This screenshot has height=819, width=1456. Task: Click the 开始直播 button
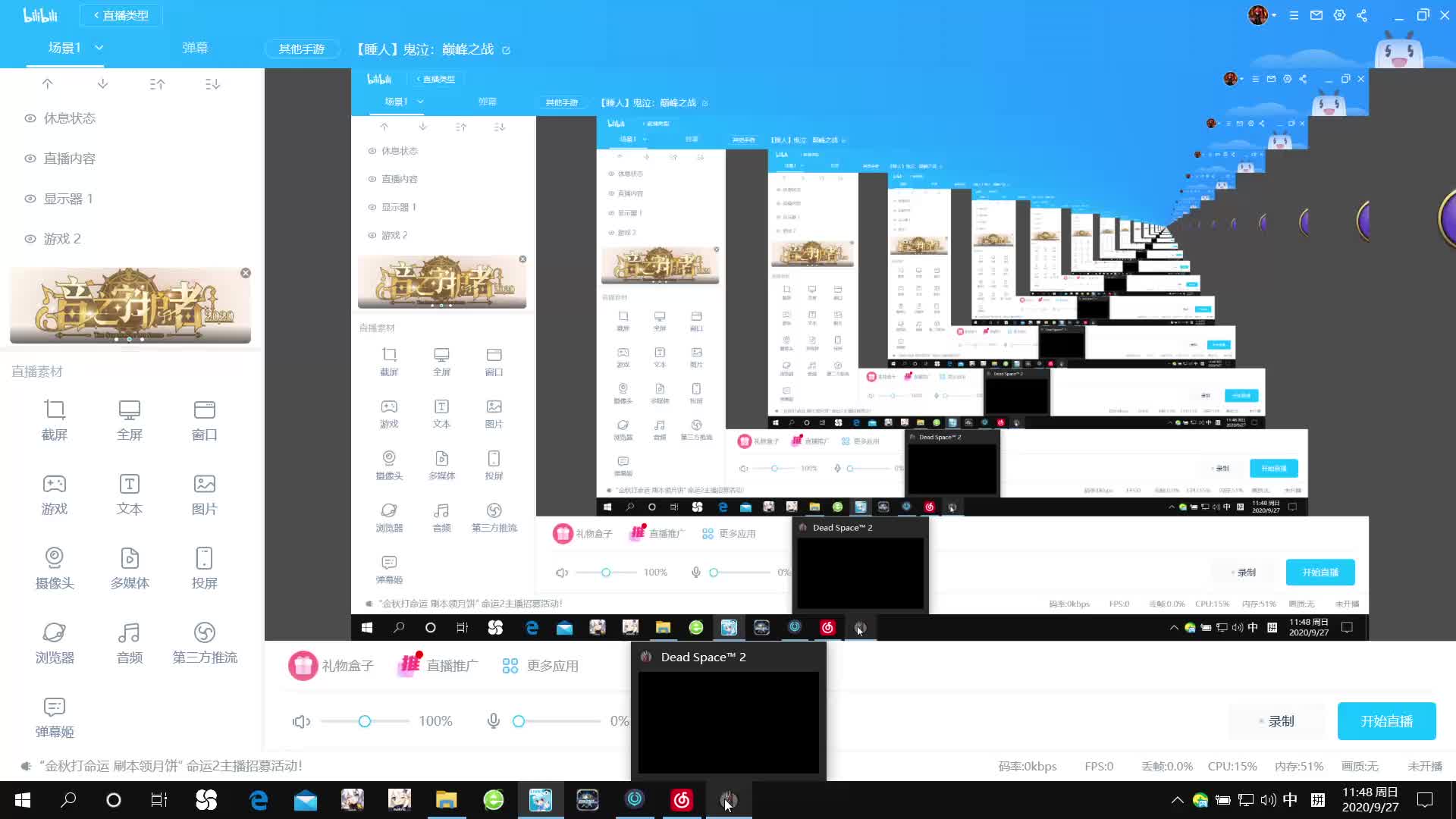pyautogui.click(x=1387, y=721)
